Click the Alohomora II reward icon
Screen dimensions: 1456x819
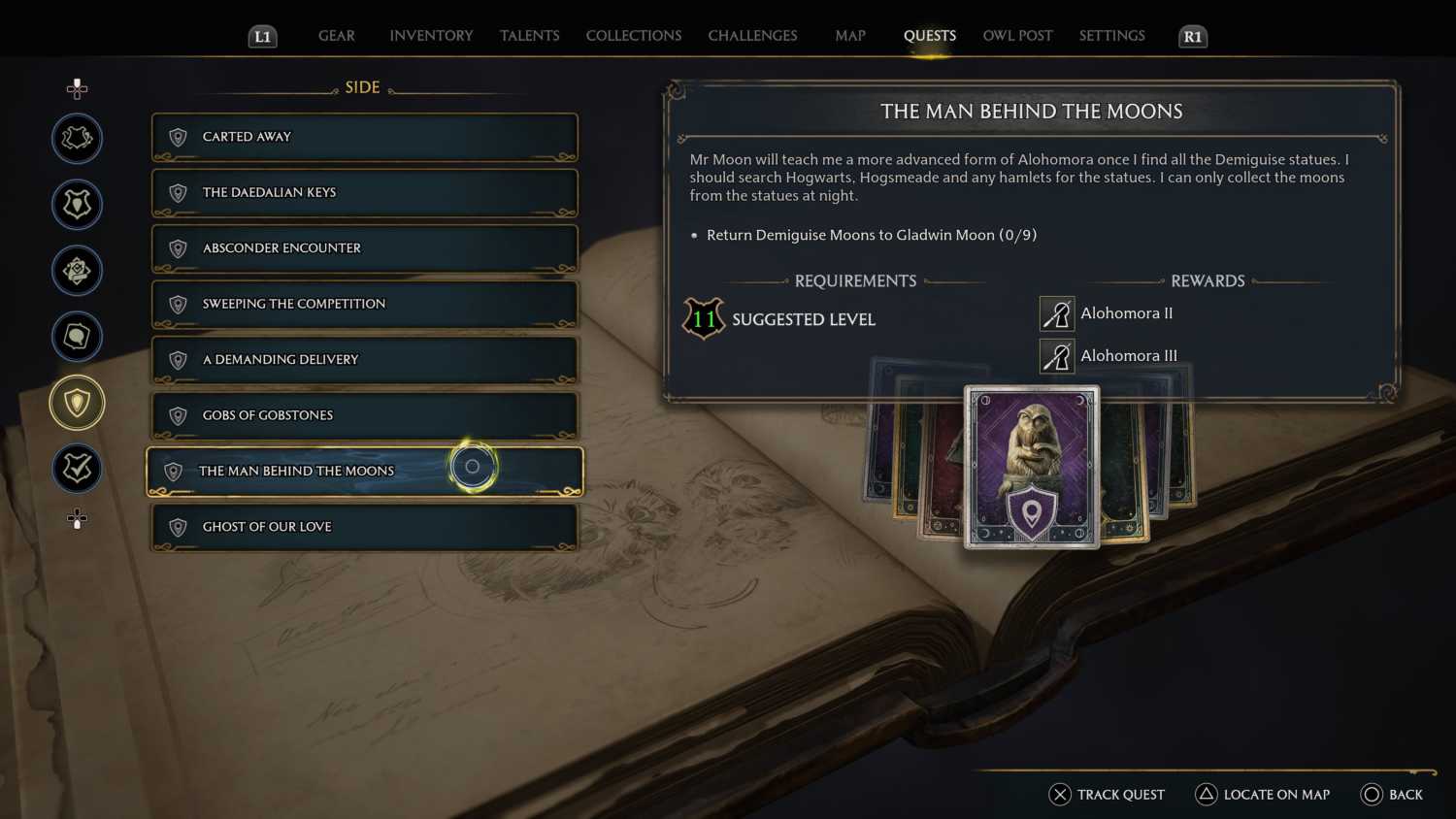[1057, 313]
